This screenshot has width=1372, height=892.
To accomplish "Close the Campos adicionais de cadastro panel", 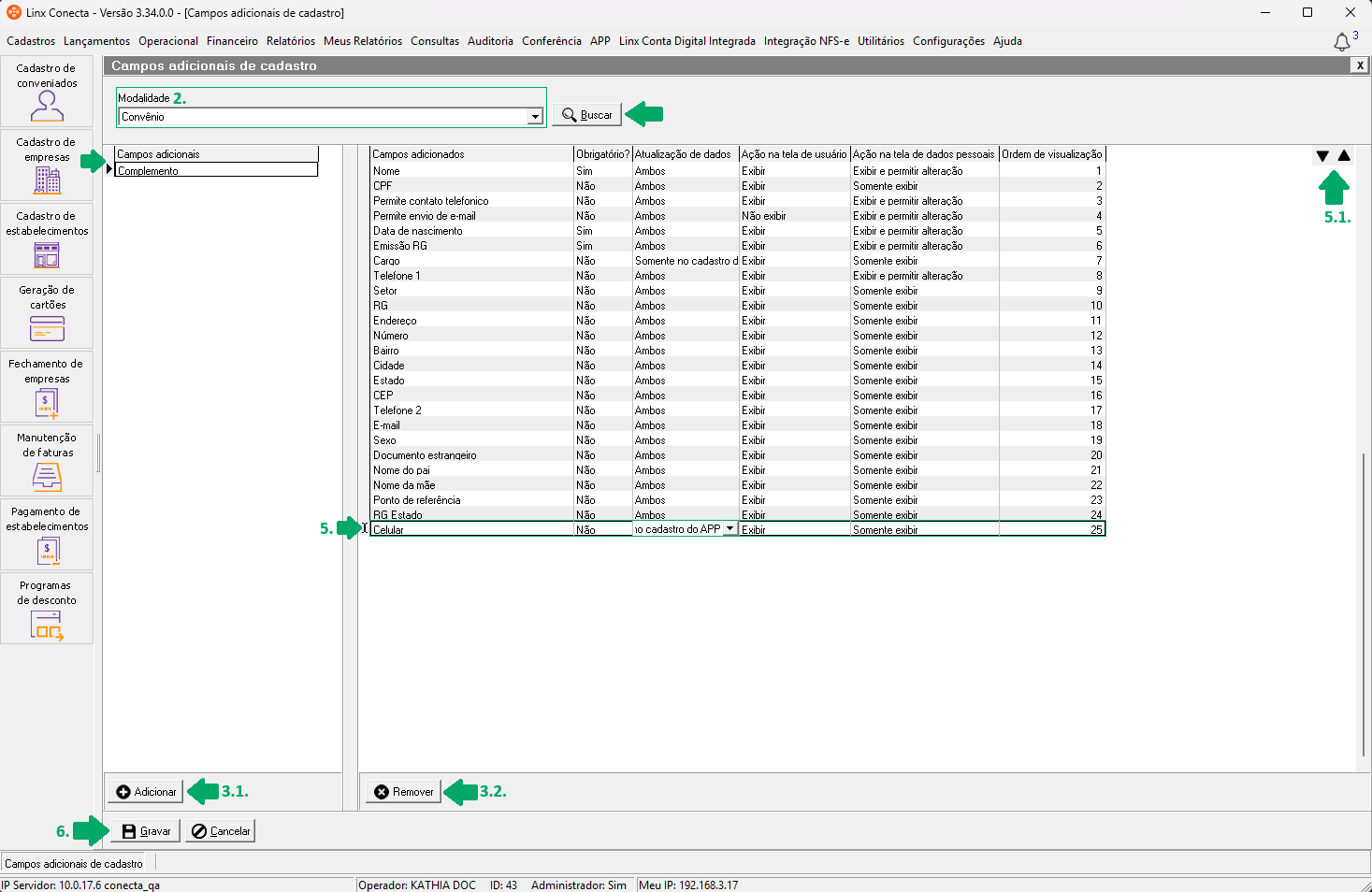I will coord(1360,65).
